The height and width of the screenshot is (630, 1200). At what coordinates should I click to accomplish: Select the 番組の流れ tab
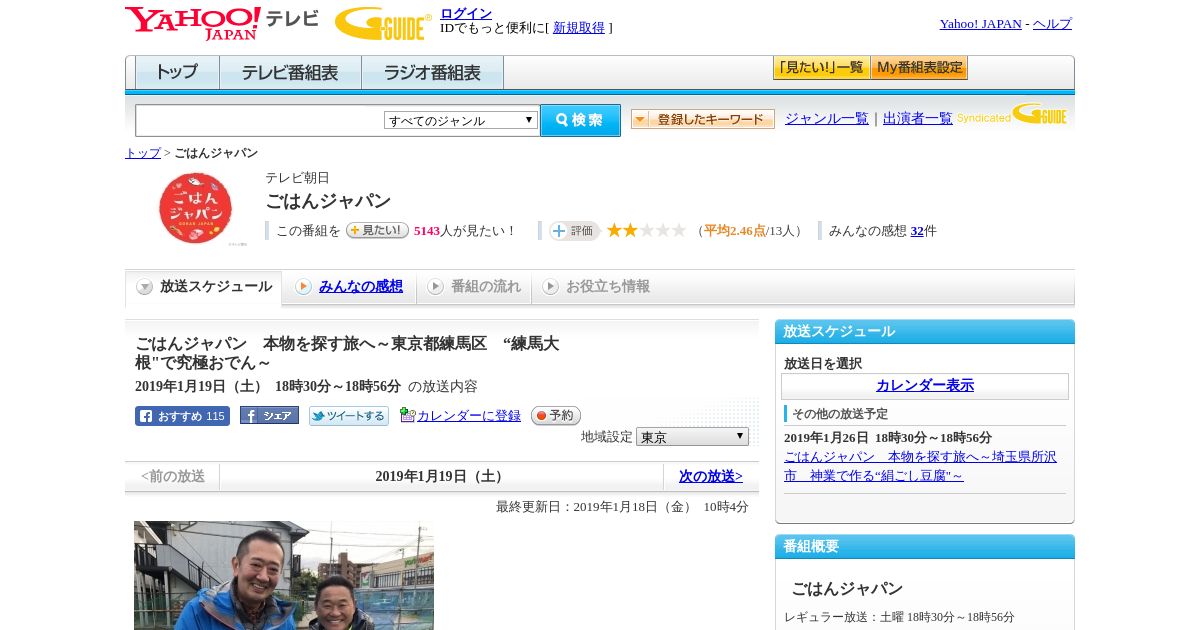point(474,287)
